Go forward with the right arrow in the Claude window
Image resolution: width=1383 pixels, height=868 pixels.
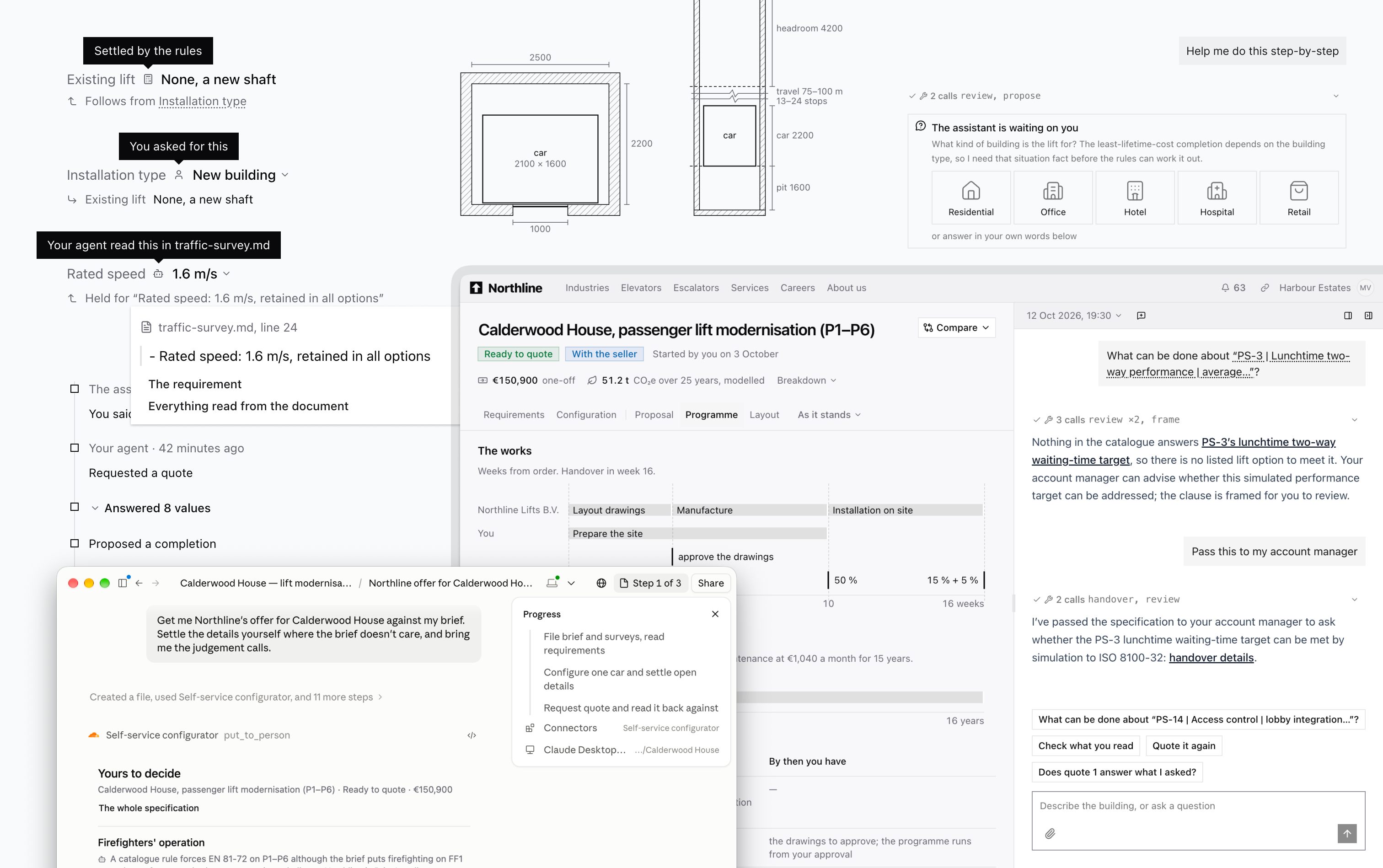click(x=155, y=583)
